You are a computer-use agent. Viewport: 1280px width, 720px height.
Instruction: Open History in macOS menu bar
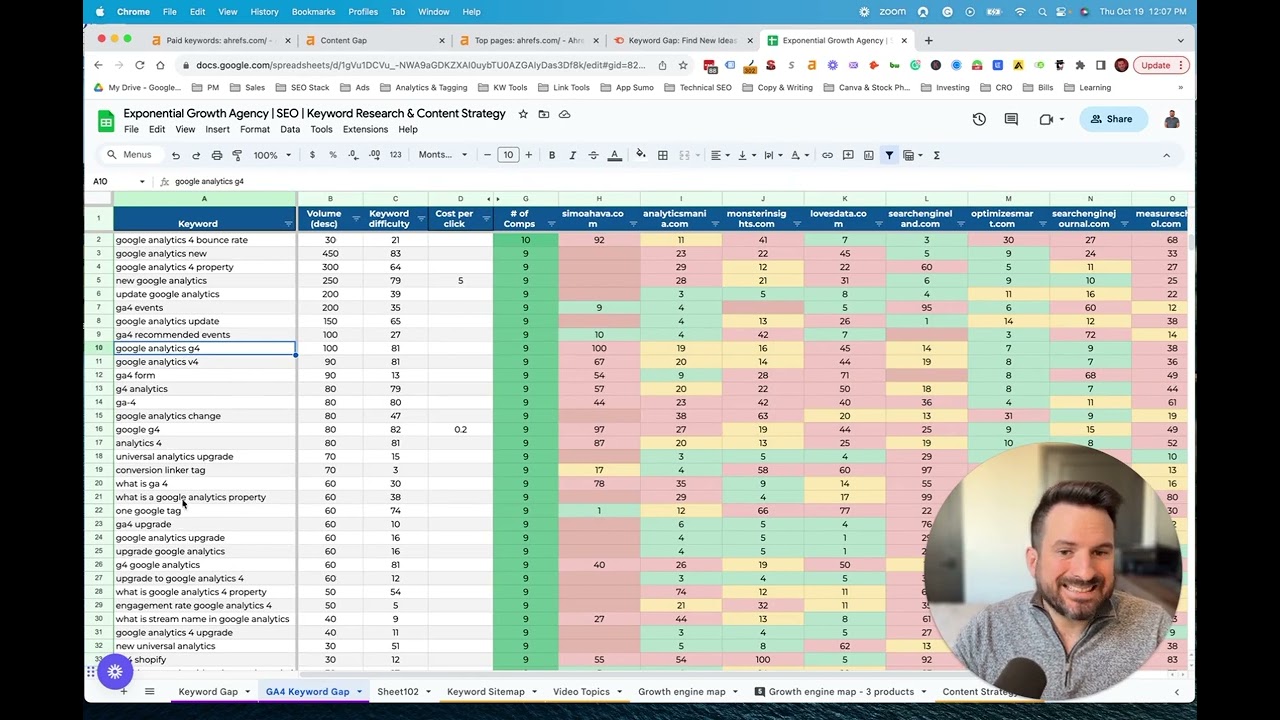(264, 12)
